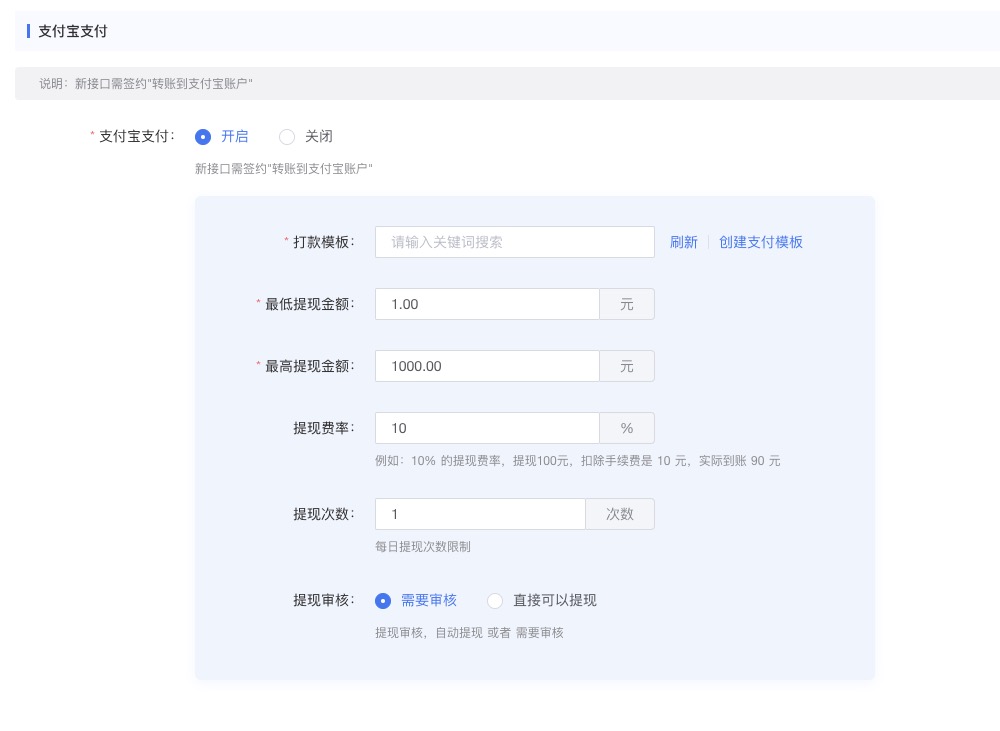Screen dimensions: 1000x731
Task: Click the 提现审核 label
Action: [323, 600]
